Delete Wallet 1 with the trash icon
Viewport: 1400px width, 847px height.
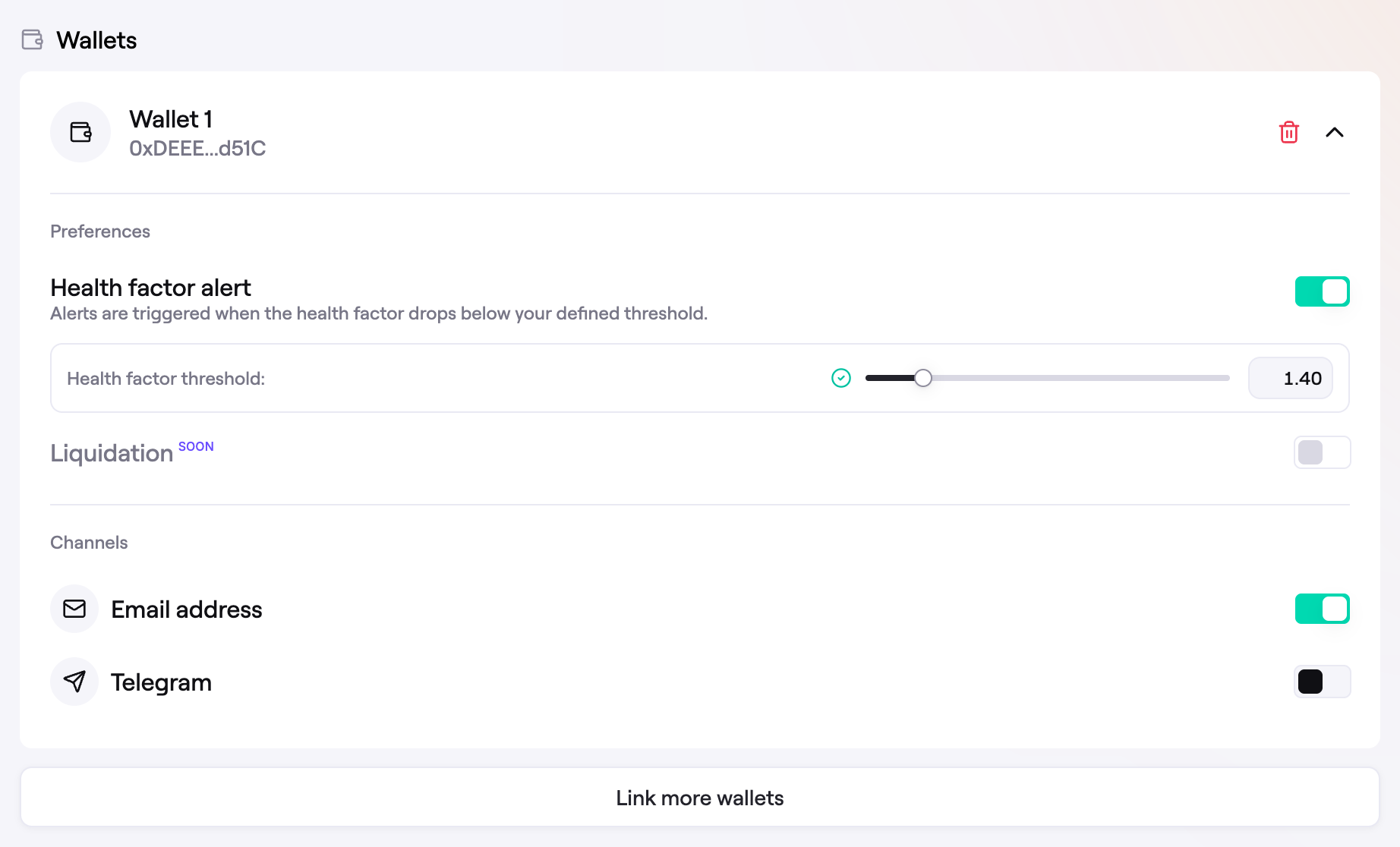tap(1288, 132)
